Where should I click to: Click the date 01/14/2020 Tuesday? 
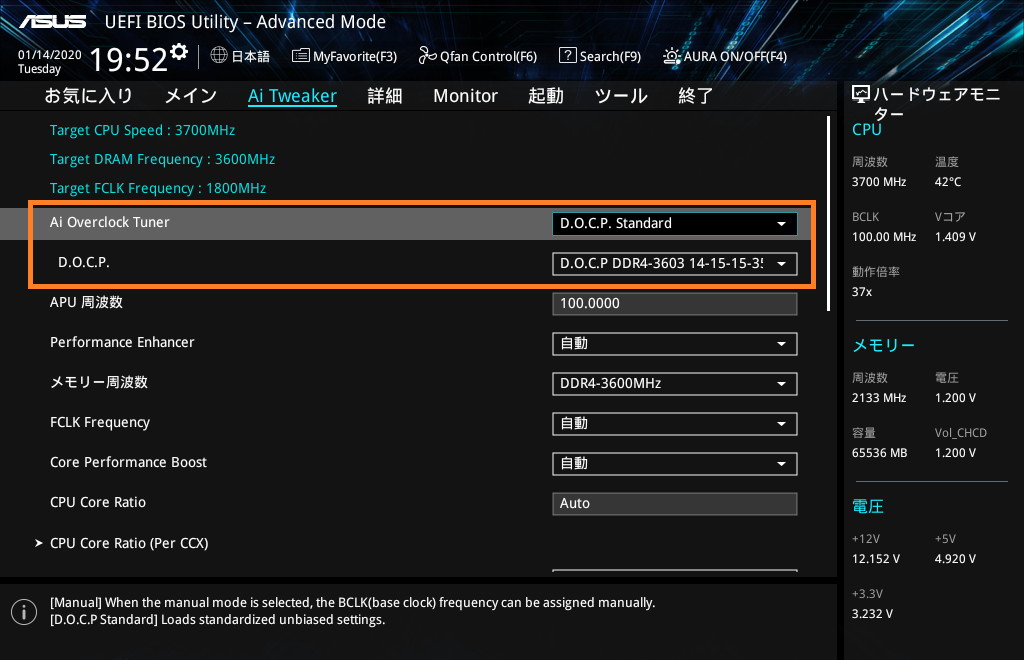[49, 62]
